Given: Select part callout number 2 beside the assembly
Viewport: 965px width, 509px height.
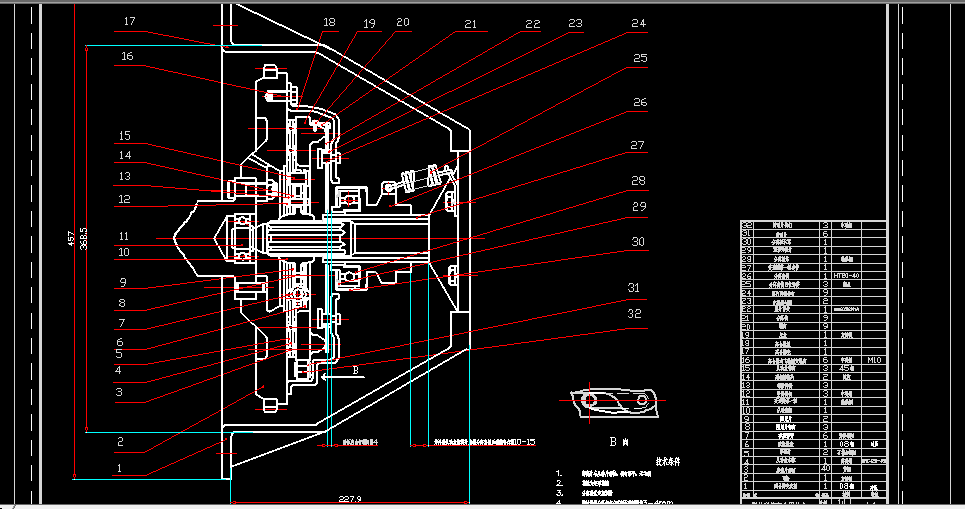Looking at the screenshot, I should (x=121, y=442).
